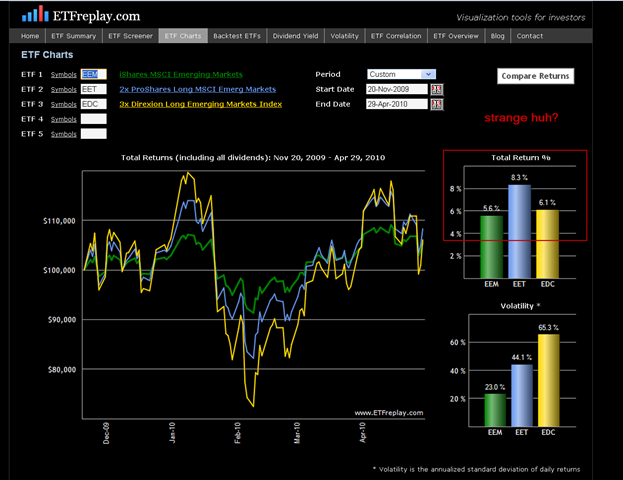The width and height of the screenshot is (623, 480).
Task: Click the yellow EDC bar in Volatility chart
Action: coord(549,380)
